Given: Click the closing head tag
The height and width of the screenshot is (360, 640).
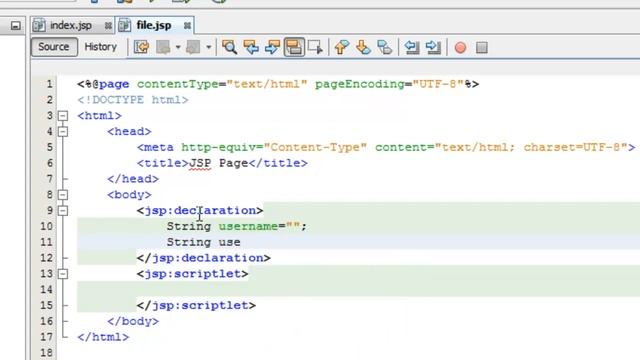Looking at the screenshot, I should pyautogui.click(x=133, y=179).
